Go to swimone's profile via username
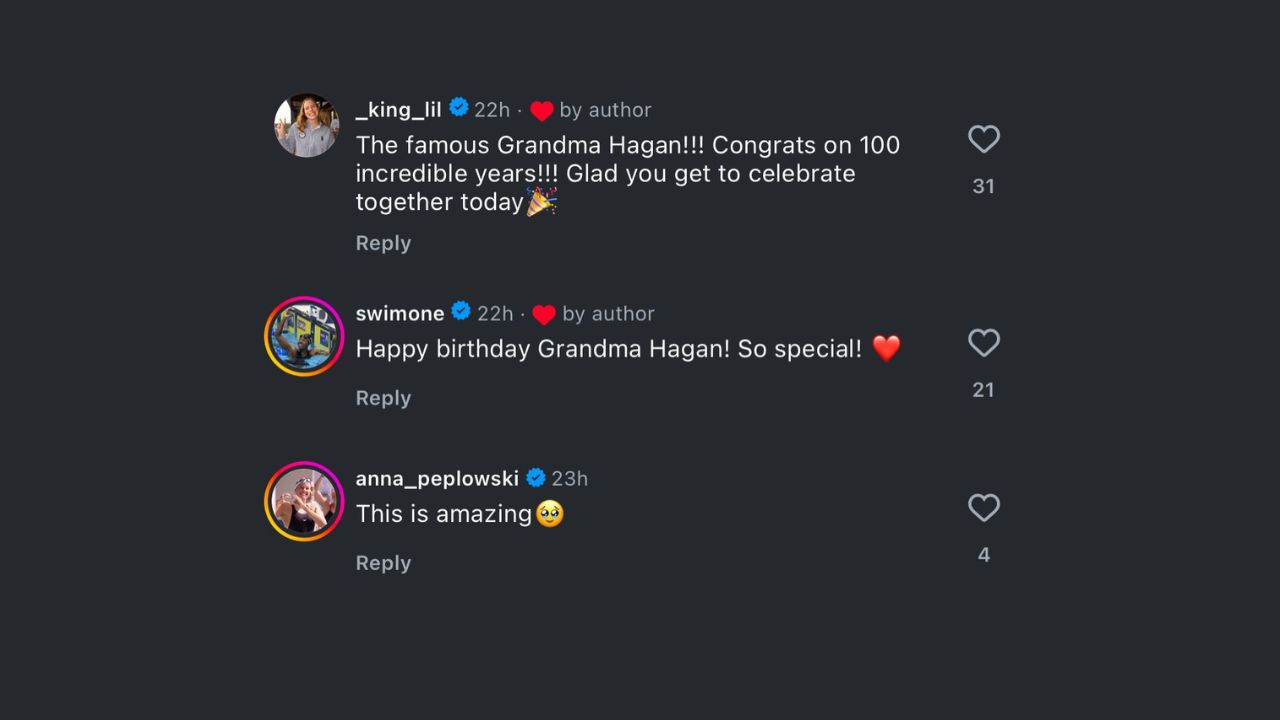The height and width of the screenshot is (720, 1280). click(x=400, y=314)
